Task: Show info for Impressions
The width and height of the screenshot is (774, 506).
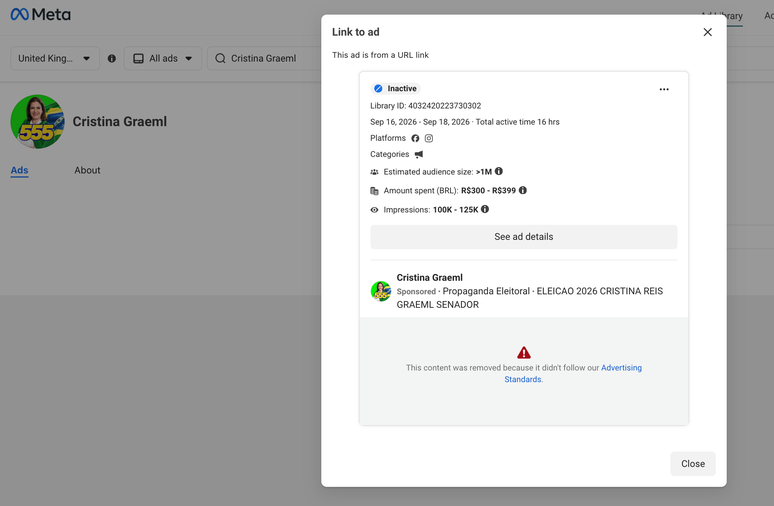Action: 485,209
